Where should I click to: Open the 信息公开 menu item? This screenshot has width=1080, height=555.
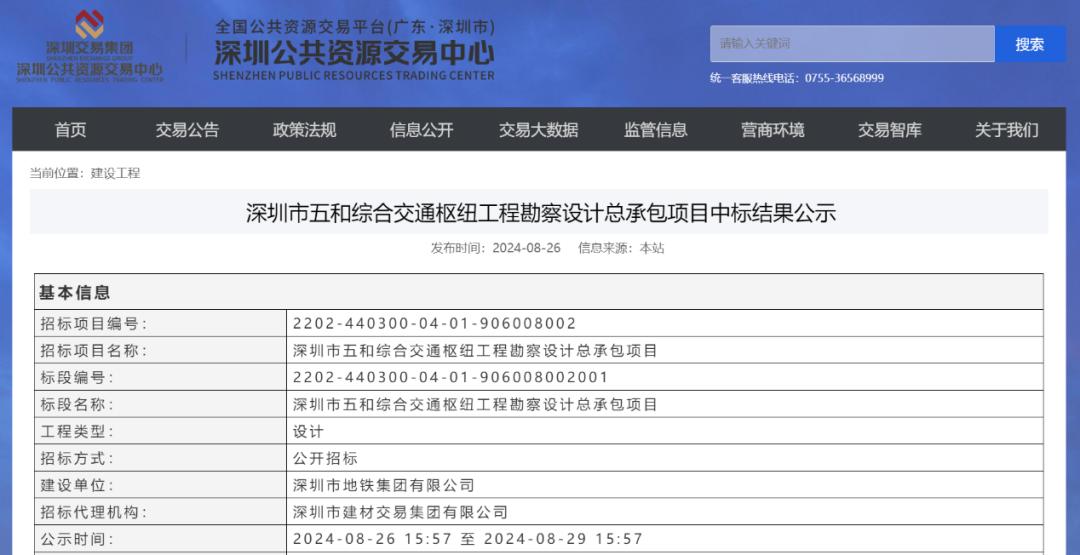point(422,129)
